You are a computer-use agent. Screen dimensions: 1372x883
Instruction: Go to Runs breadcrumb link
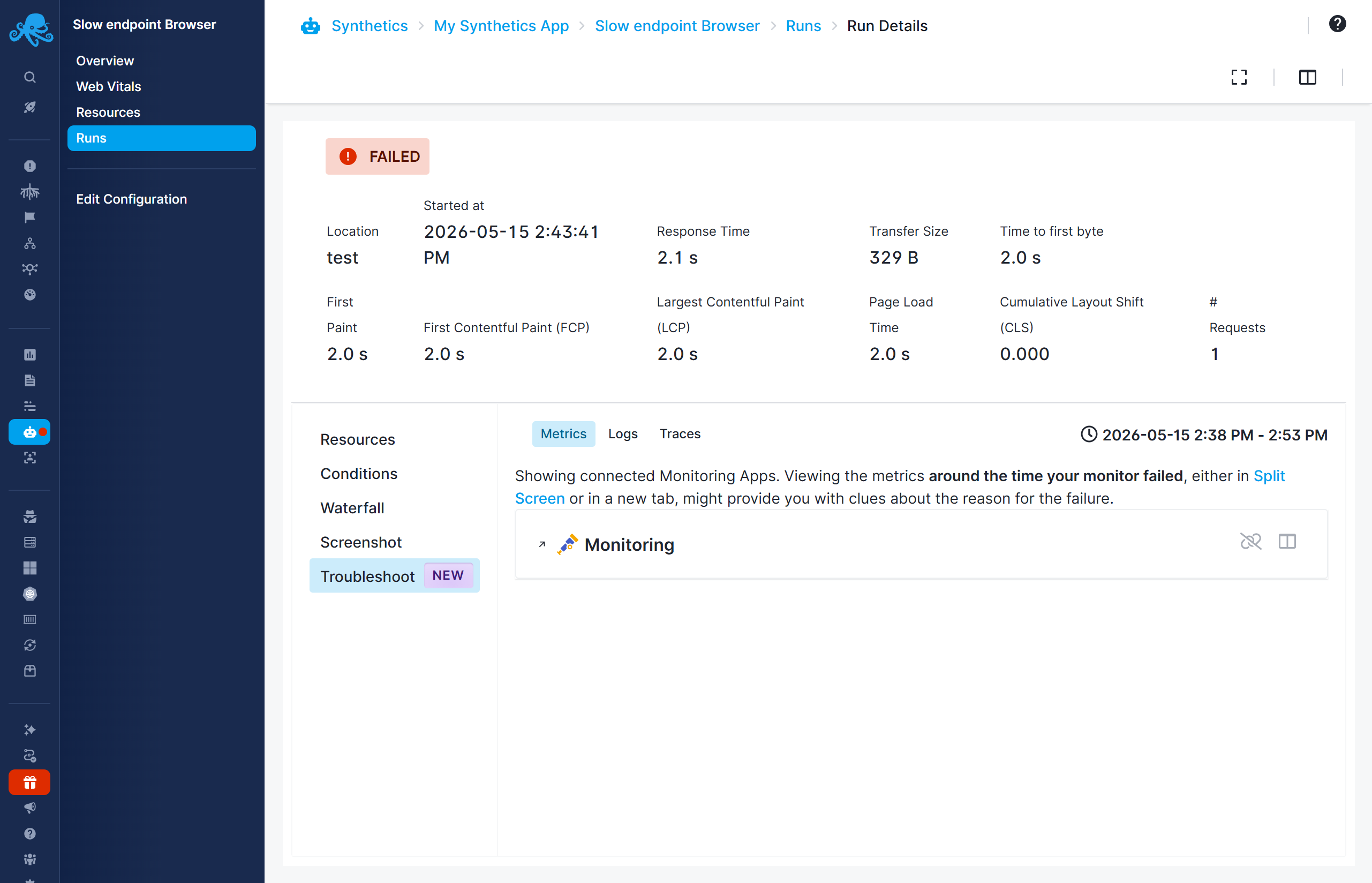tap(803, 26)
